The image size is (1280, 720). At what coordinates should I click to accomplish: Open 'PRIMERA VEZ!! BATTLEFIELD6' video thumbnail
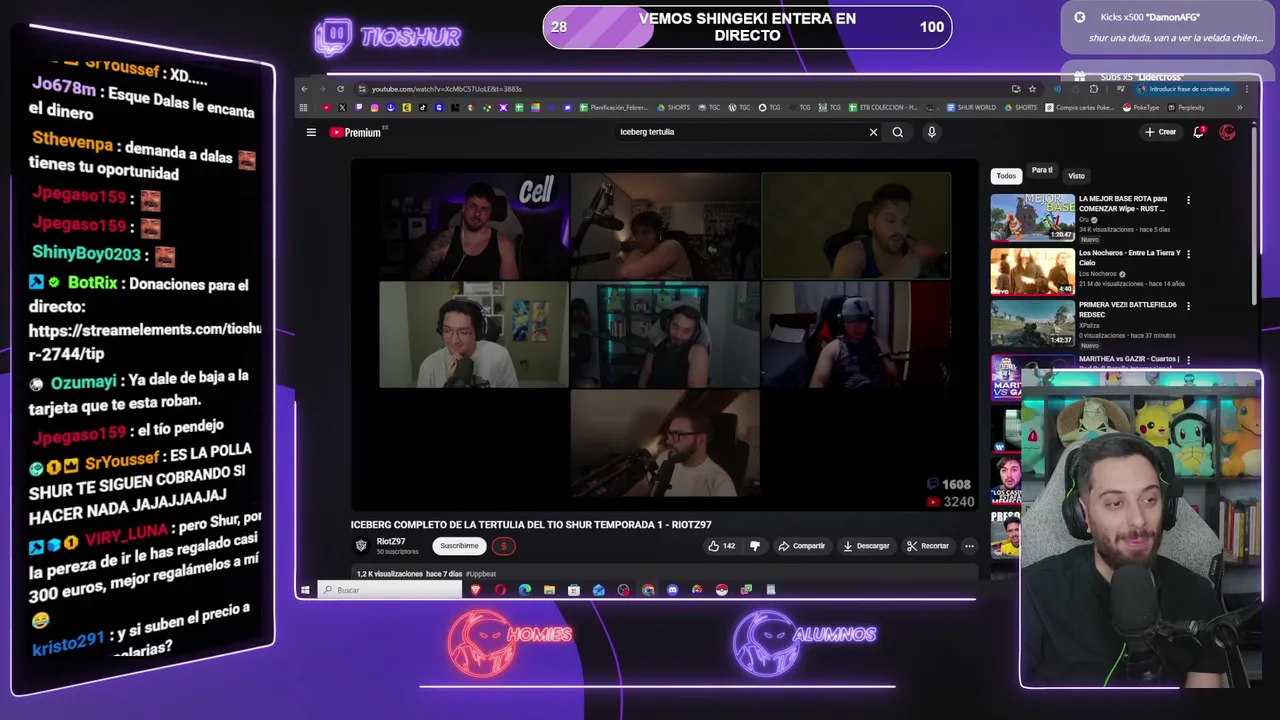(x=1032, y=323)
